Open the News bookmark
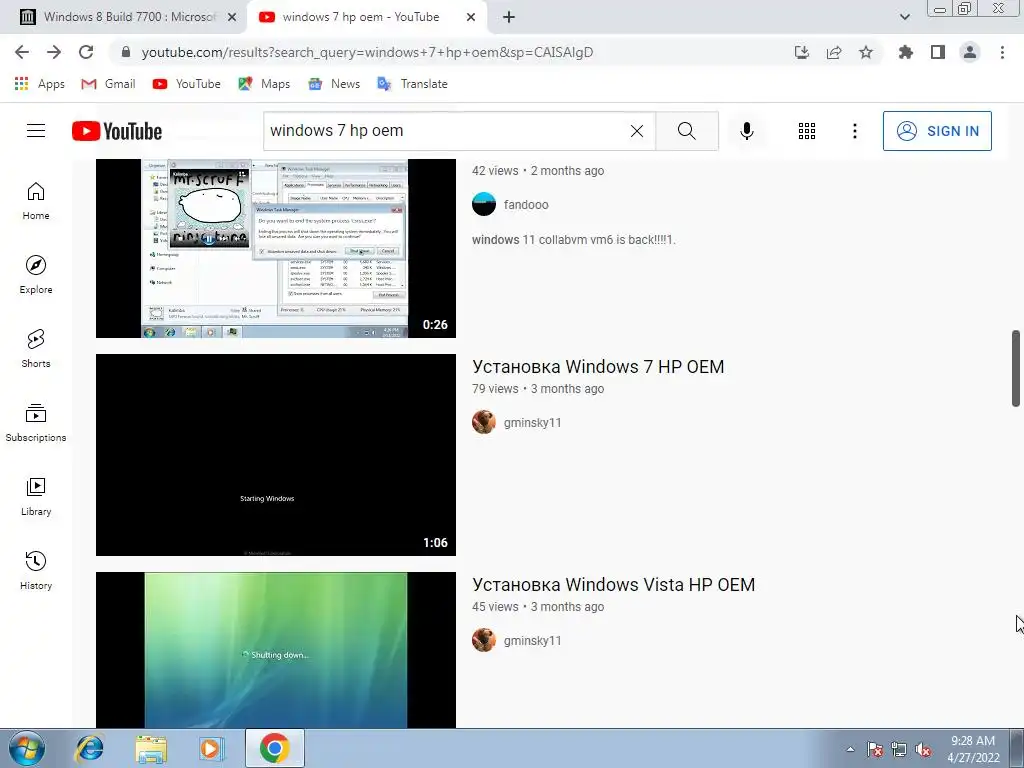The width and height of the screenshot is (1024, 768). 334,84
